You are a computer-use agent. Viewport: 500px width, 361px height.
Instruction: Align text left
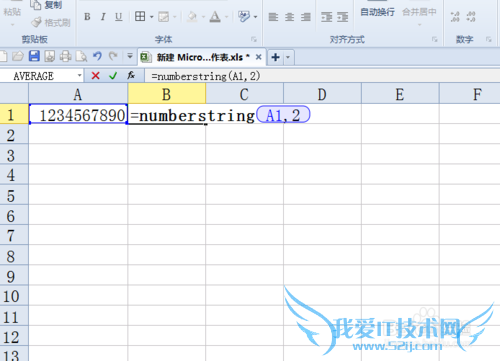click(273, 17)
